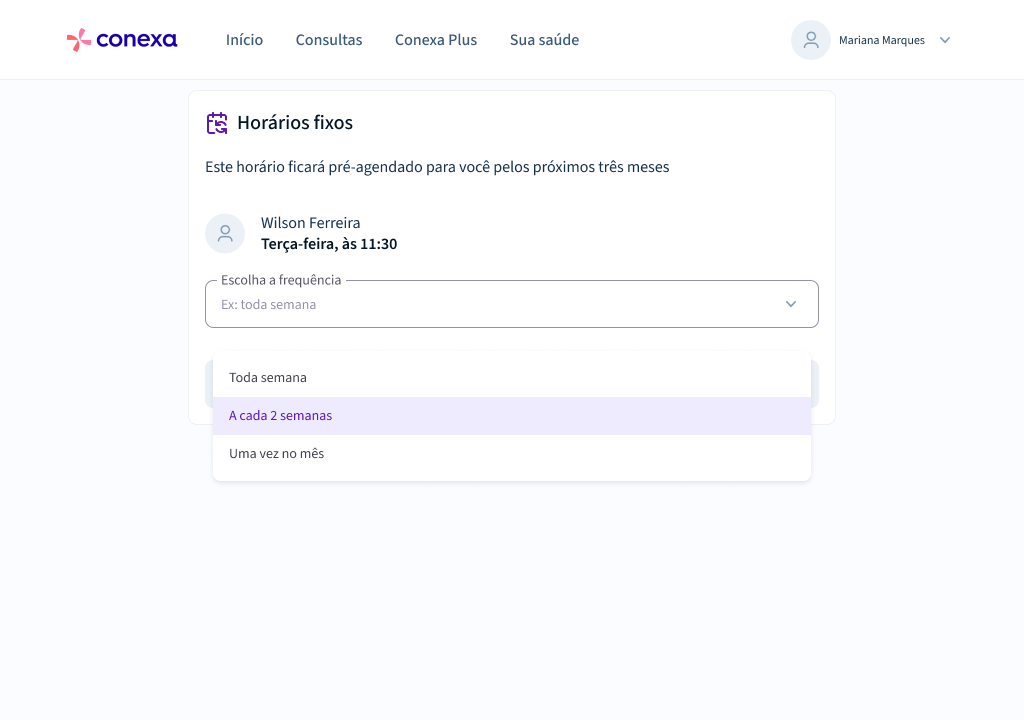Click the Escolha a frequência select field
This screenshot has width=1024, height=720.
pyautogui.click(x=511, y=304)
